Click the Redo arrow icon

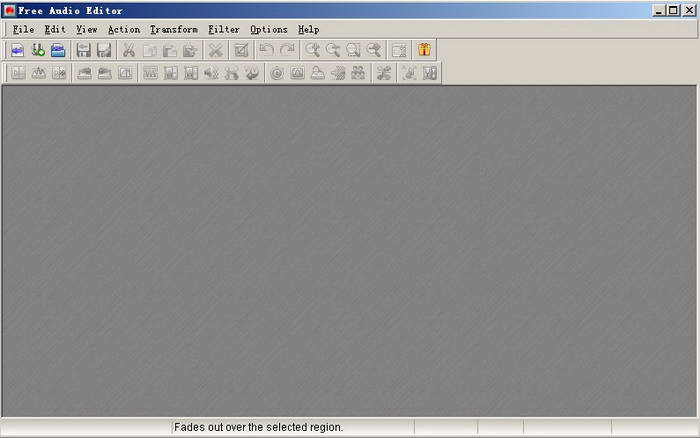[287, 50]
